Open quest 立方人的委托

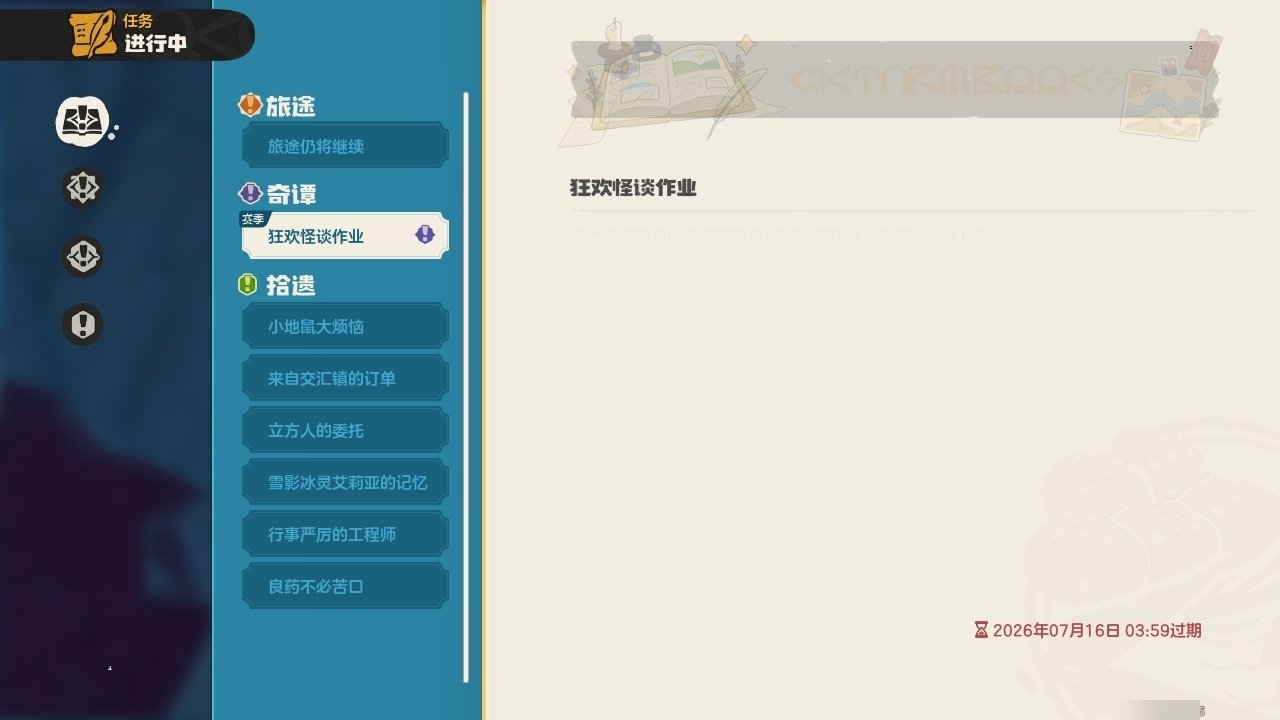(345, 430)
